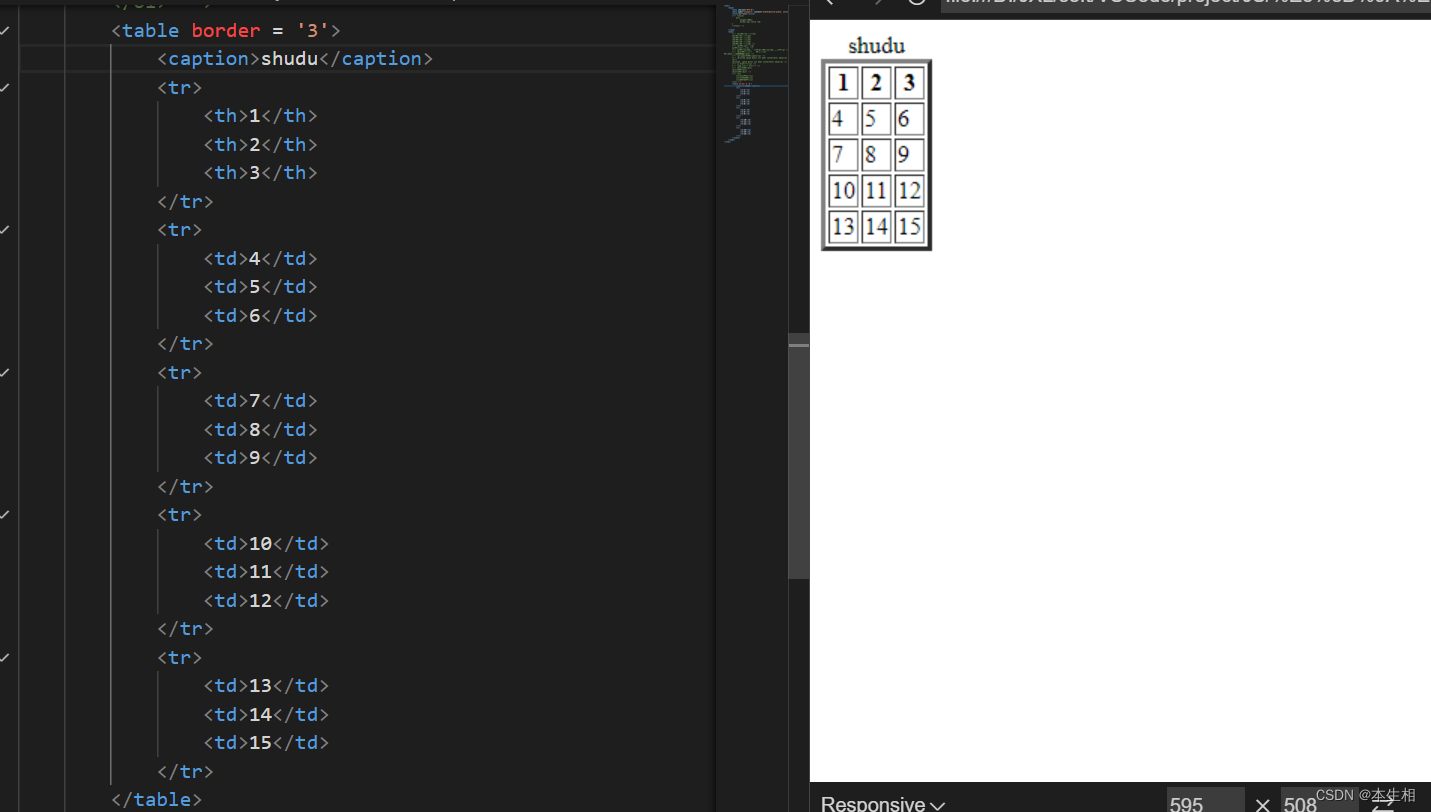This screenshot has height=812, width=1431.
Task: Click the <td>15</td> code line
Action: tap(267, 743)
